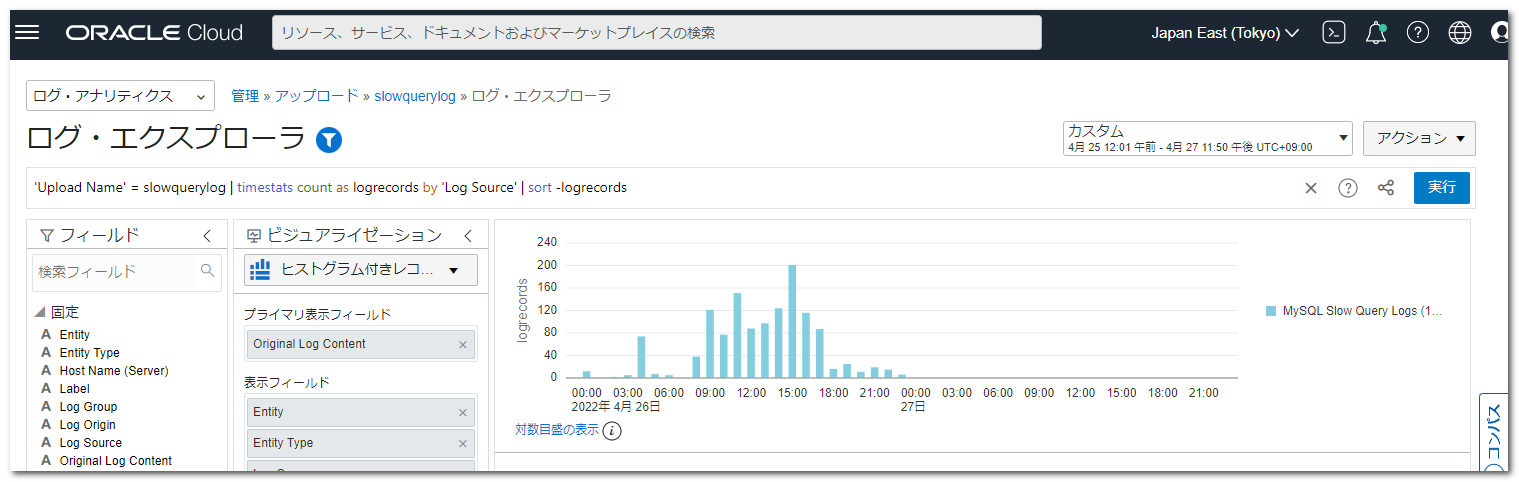The height and width of the screenshot is (482, 1519).
Task: Click the 検索フィールド input box
Action: click(127, 271)
